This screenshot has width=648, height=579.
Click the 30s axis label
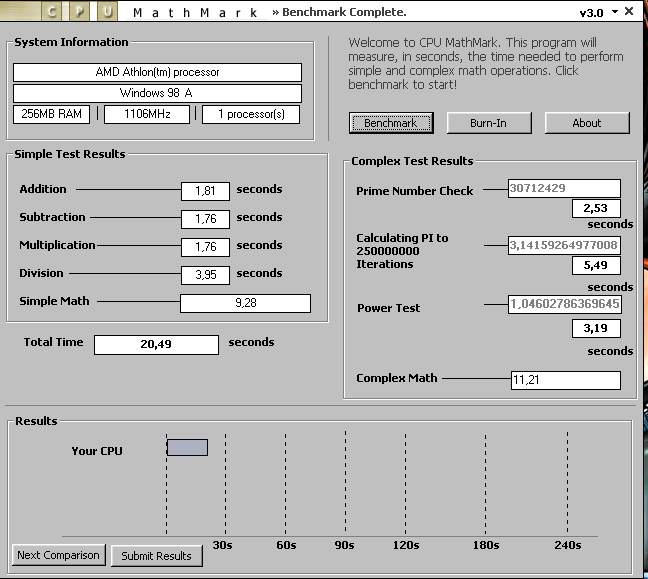[222, 545]
